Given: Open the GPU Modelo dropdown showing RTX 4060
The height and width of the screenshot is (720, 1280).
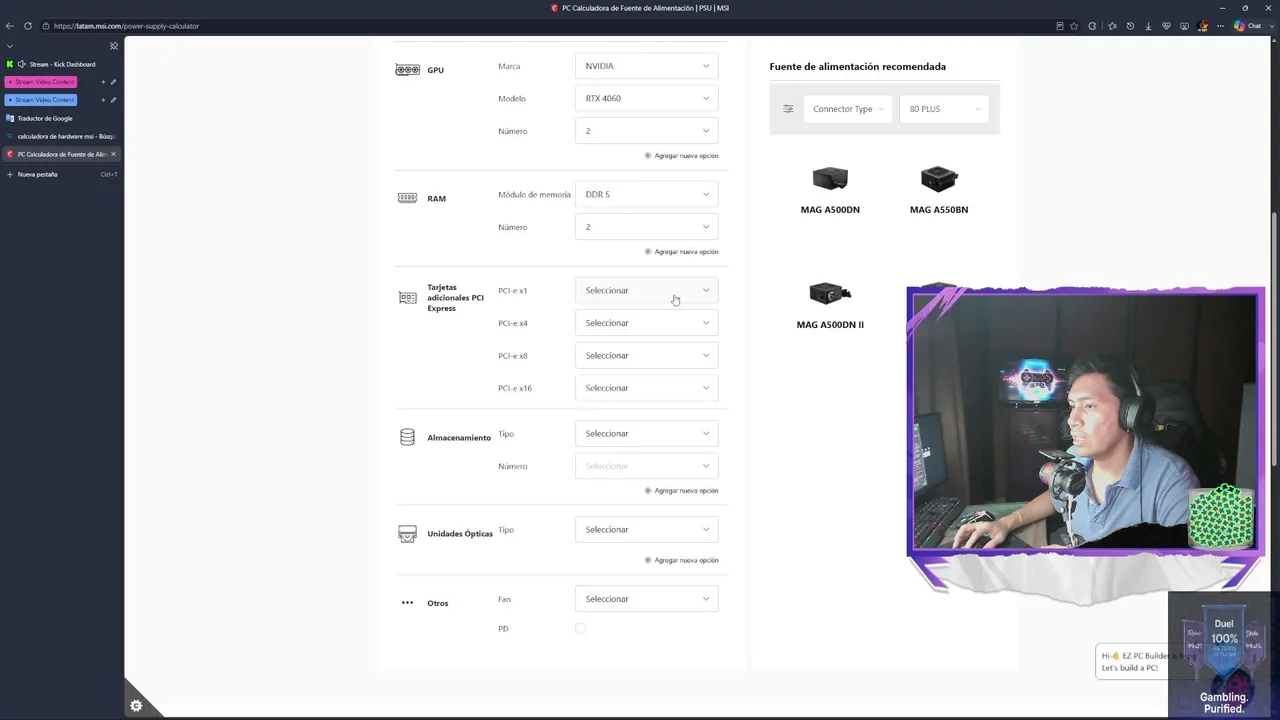Looking at the screenshot, I should click(x=646, y=98).
